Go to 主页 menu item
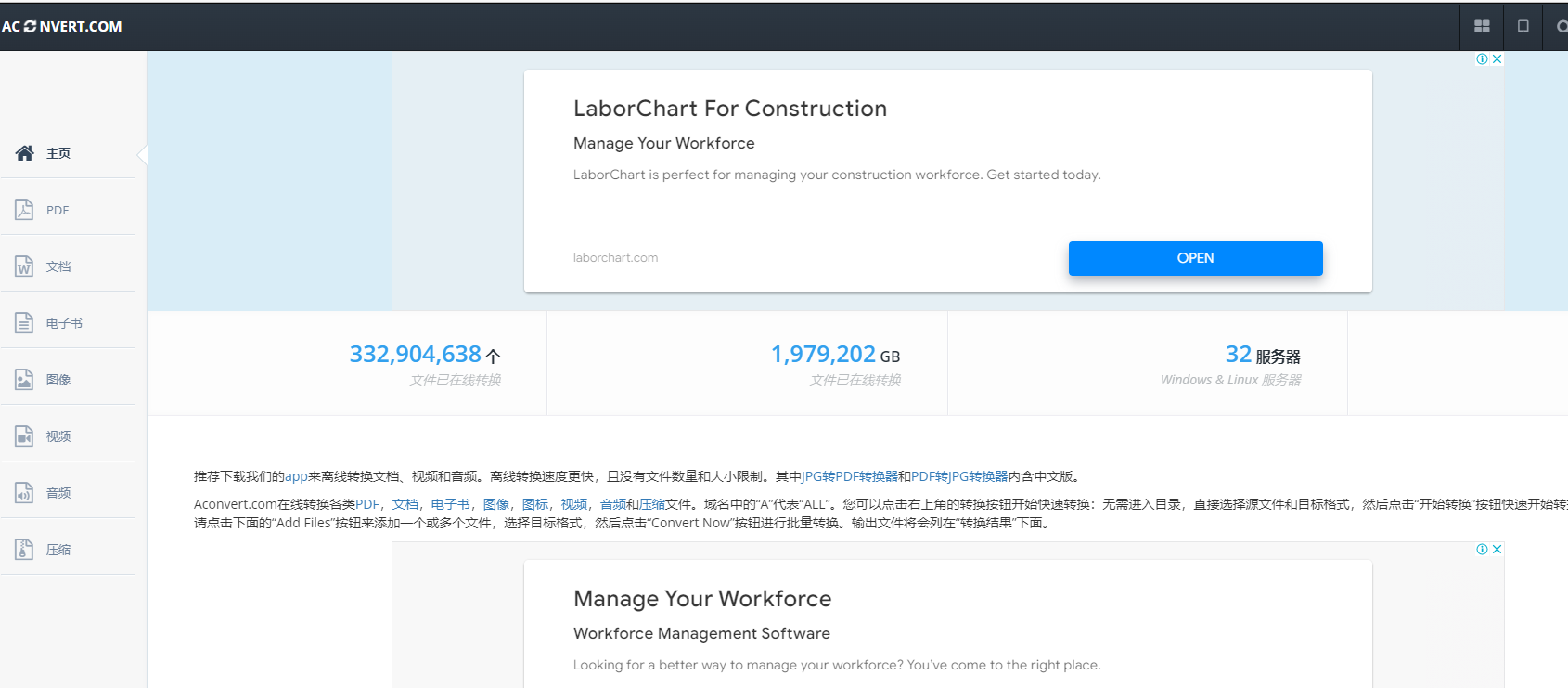 (x=58, y=153)
